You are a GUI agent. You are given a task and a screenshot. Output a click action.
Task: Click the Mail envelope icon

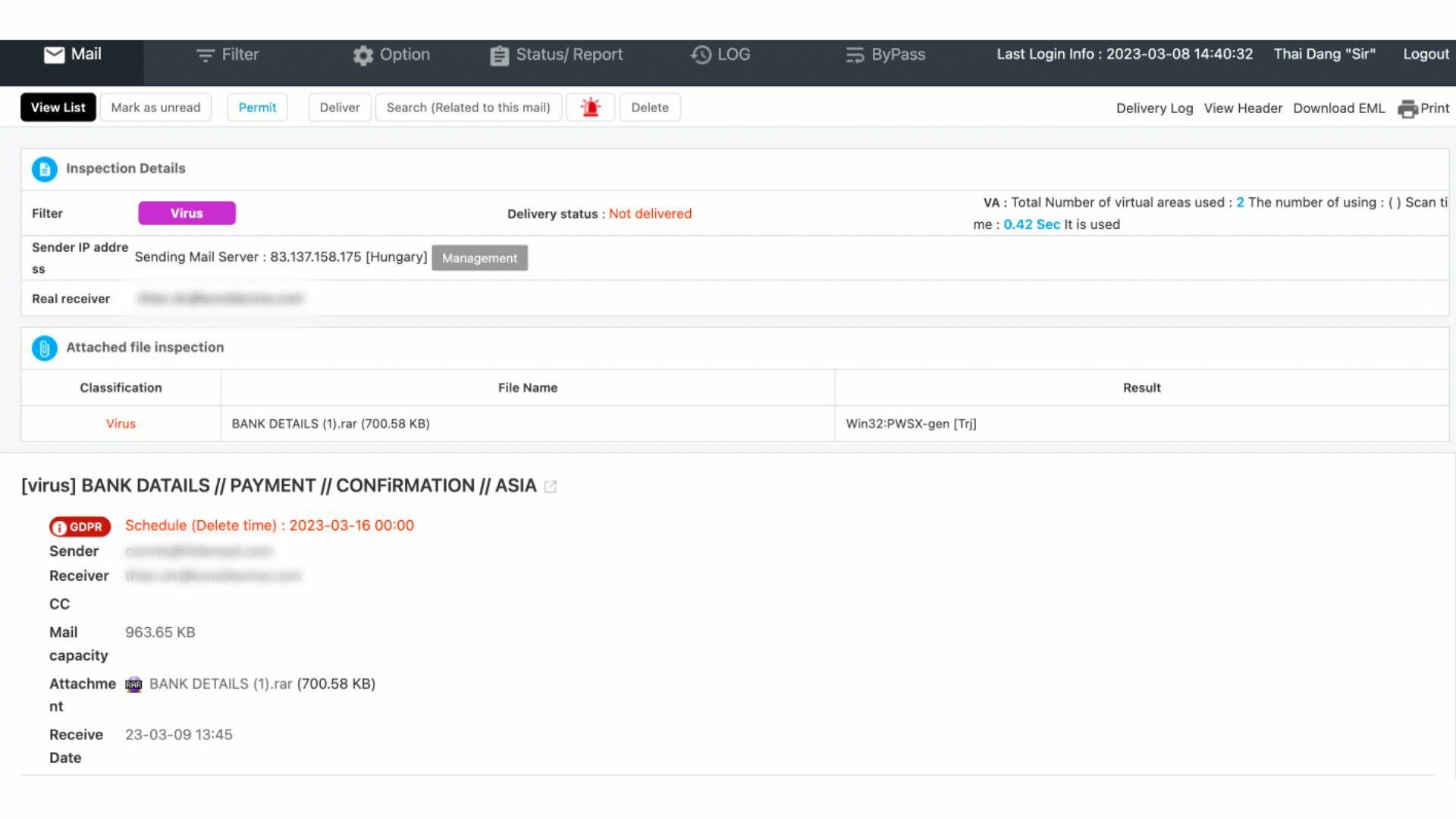click(x=53, y=53)
